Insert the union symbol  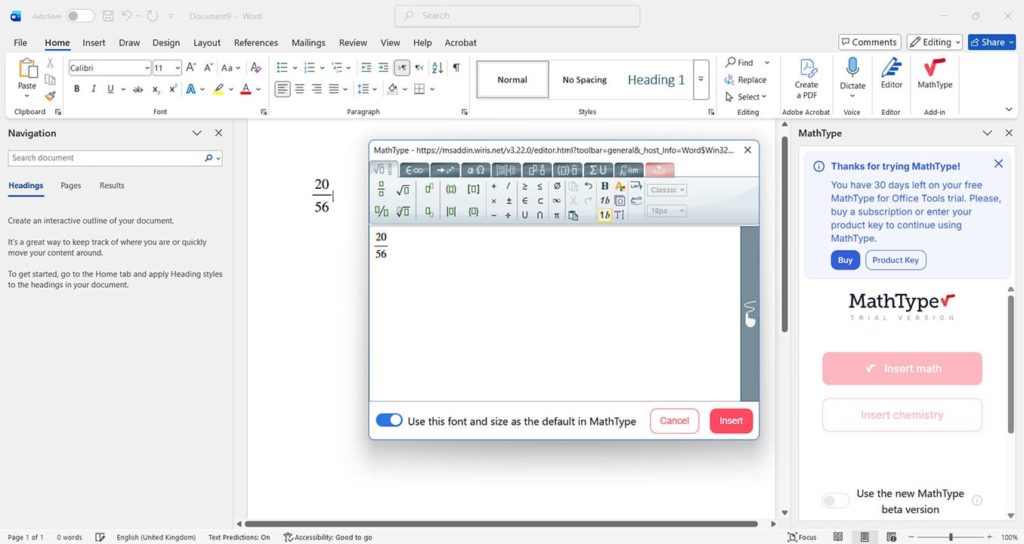524,215
